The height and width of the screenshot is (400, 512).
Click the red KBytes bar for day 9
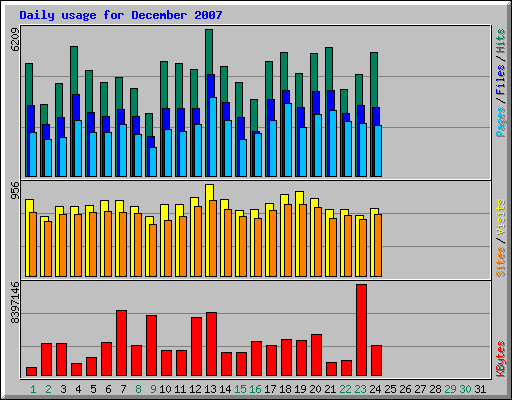(x=151, y=346)
